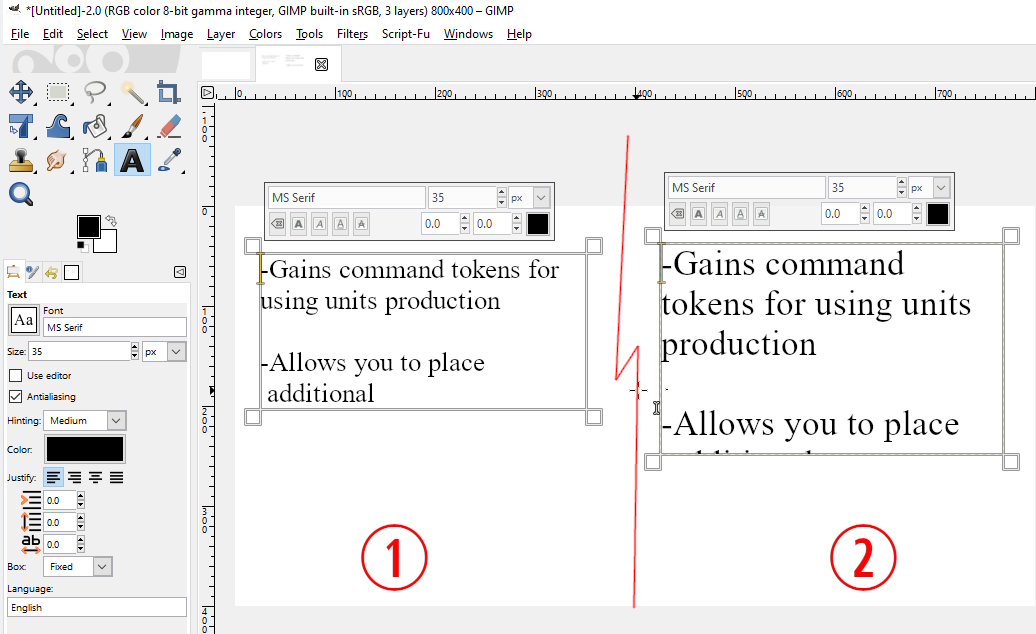The height and width of the screenshot is (634, 1036).
Task: Open the Images dock tab
Action: [x=71, y=272]
